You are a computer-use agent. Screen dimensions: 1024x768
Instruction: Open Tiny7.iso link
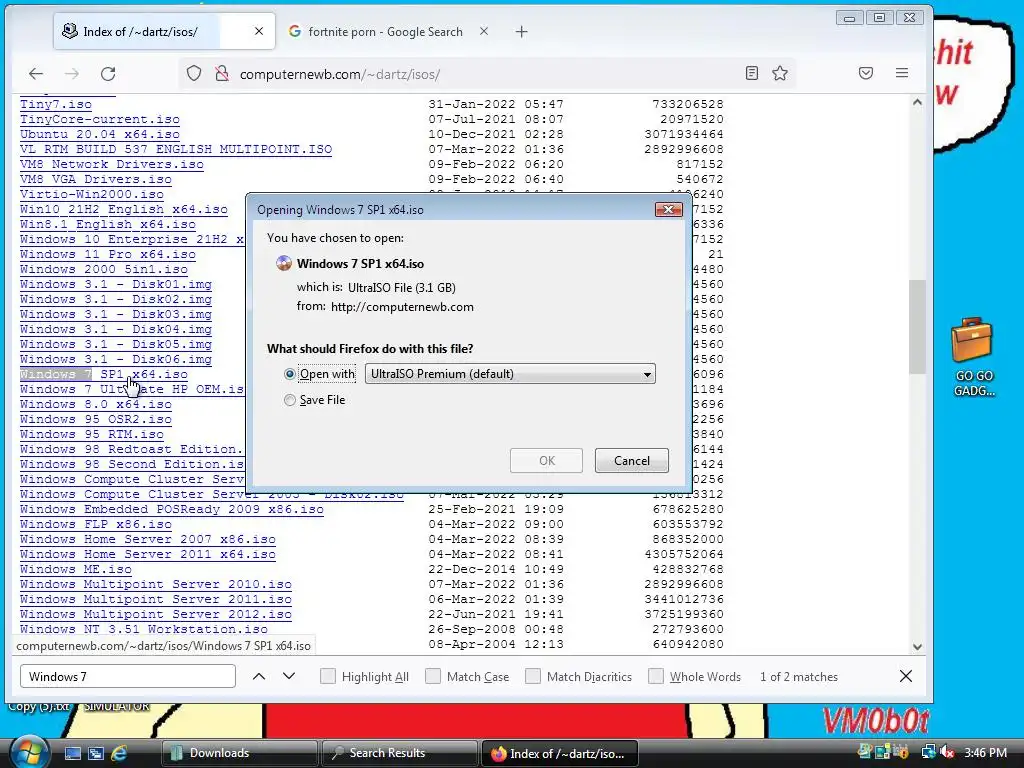(56, 104)
